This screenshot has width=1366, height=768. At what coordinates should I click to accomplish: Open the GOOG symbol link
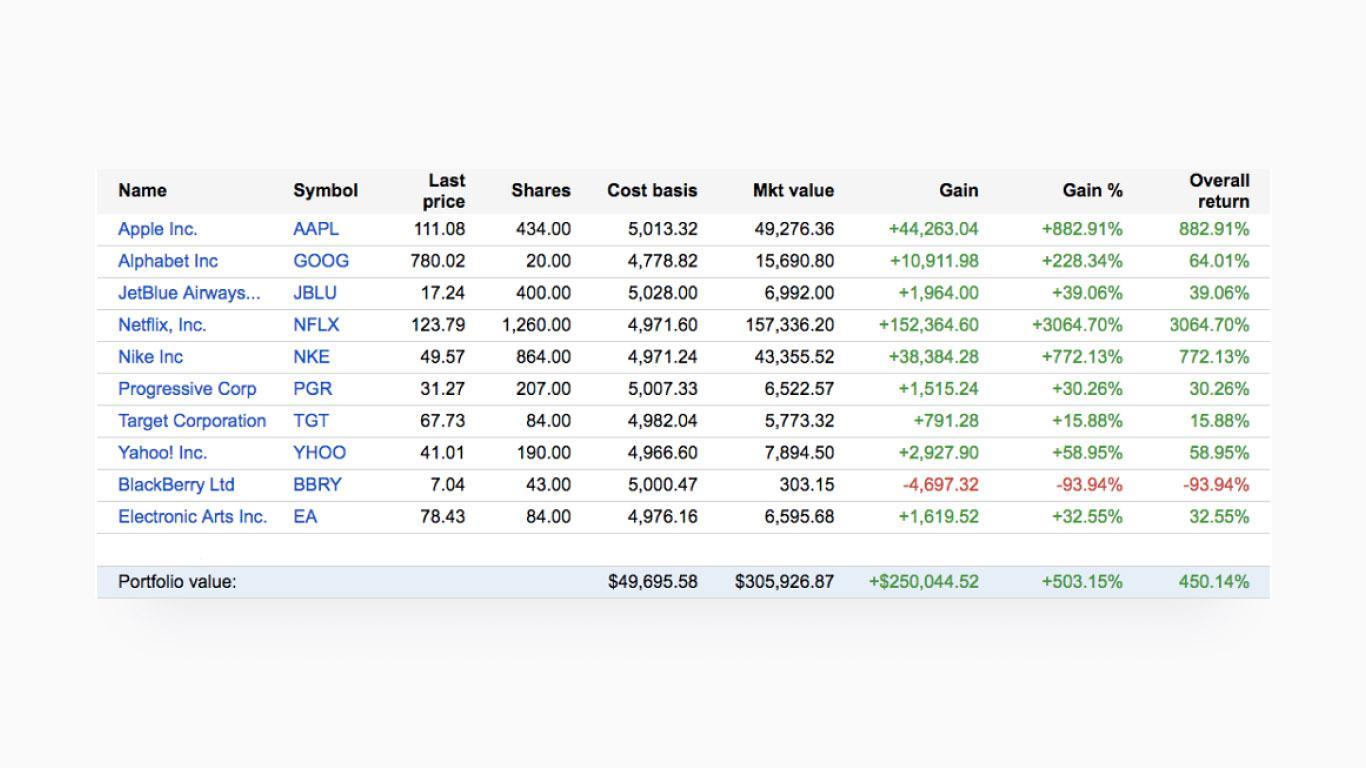321,261
